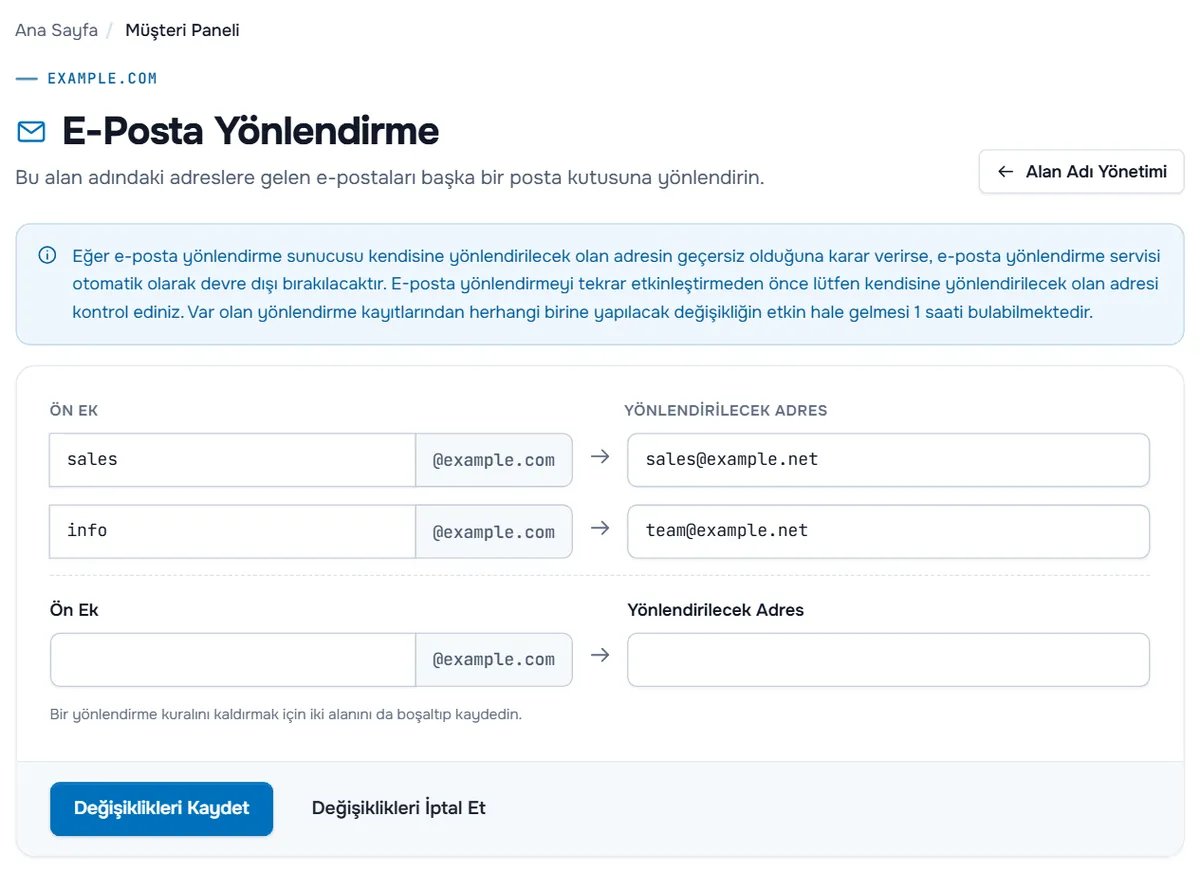
Task: Go to the Ana Sayfa breadcrumb
Action: point(56,30)
